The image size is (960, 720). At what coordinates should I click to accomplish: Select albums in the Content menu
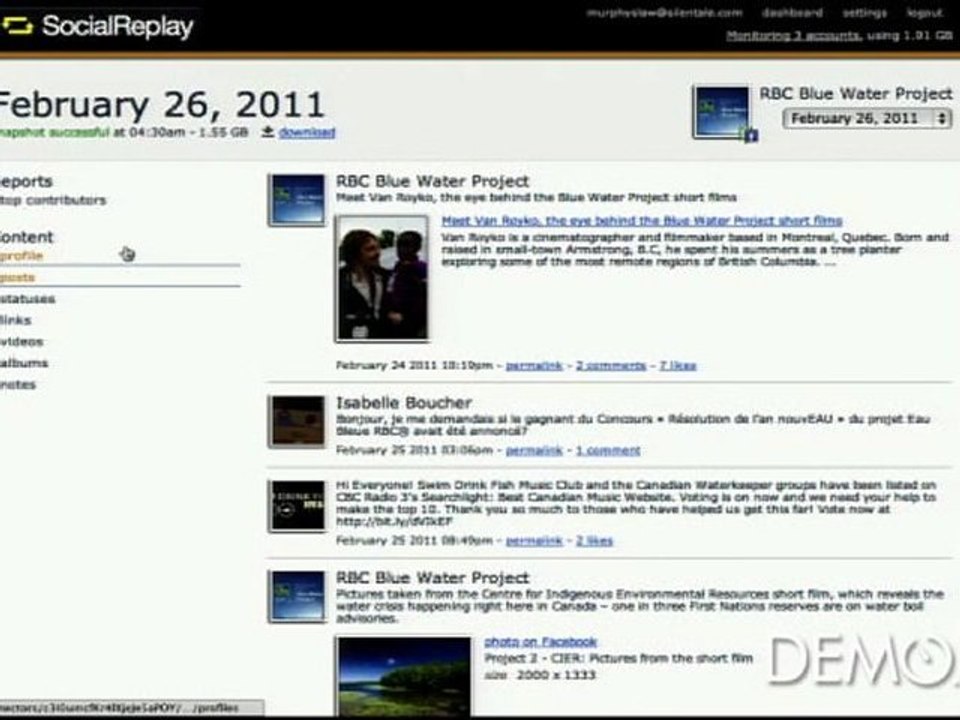[24, 363]
